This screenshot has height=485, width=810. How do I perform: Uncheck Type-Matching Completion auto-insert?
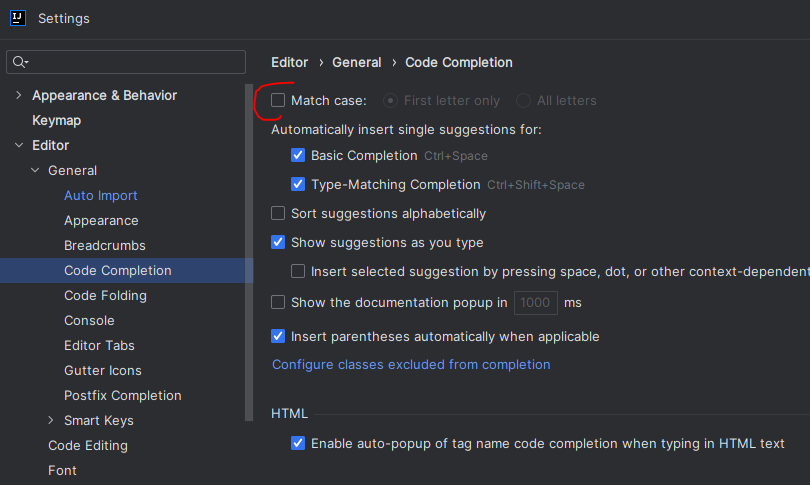click(x=298, y=184)
